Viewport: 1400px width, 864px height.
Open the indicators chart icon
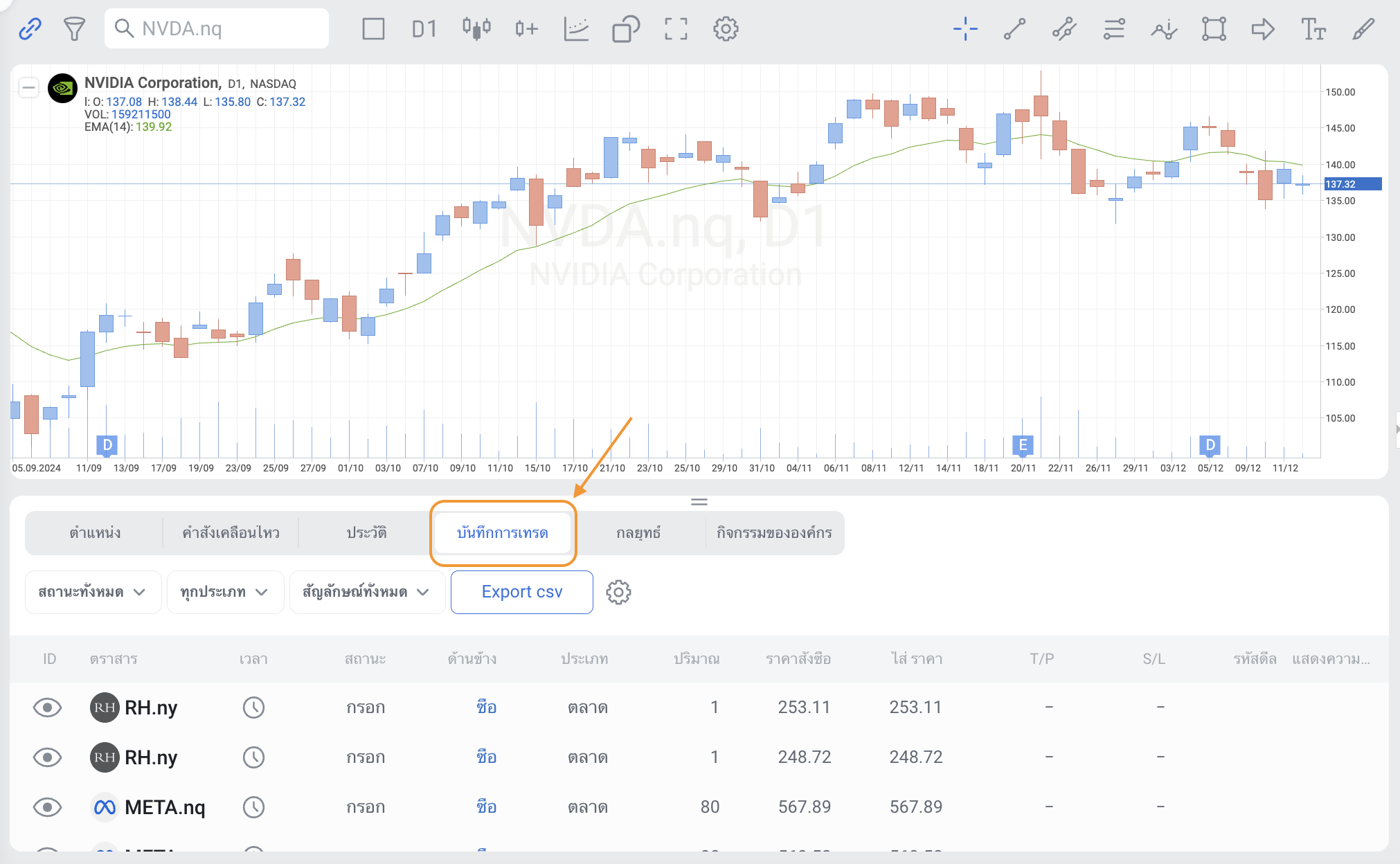pyautogui.click(x=575, y=29)
